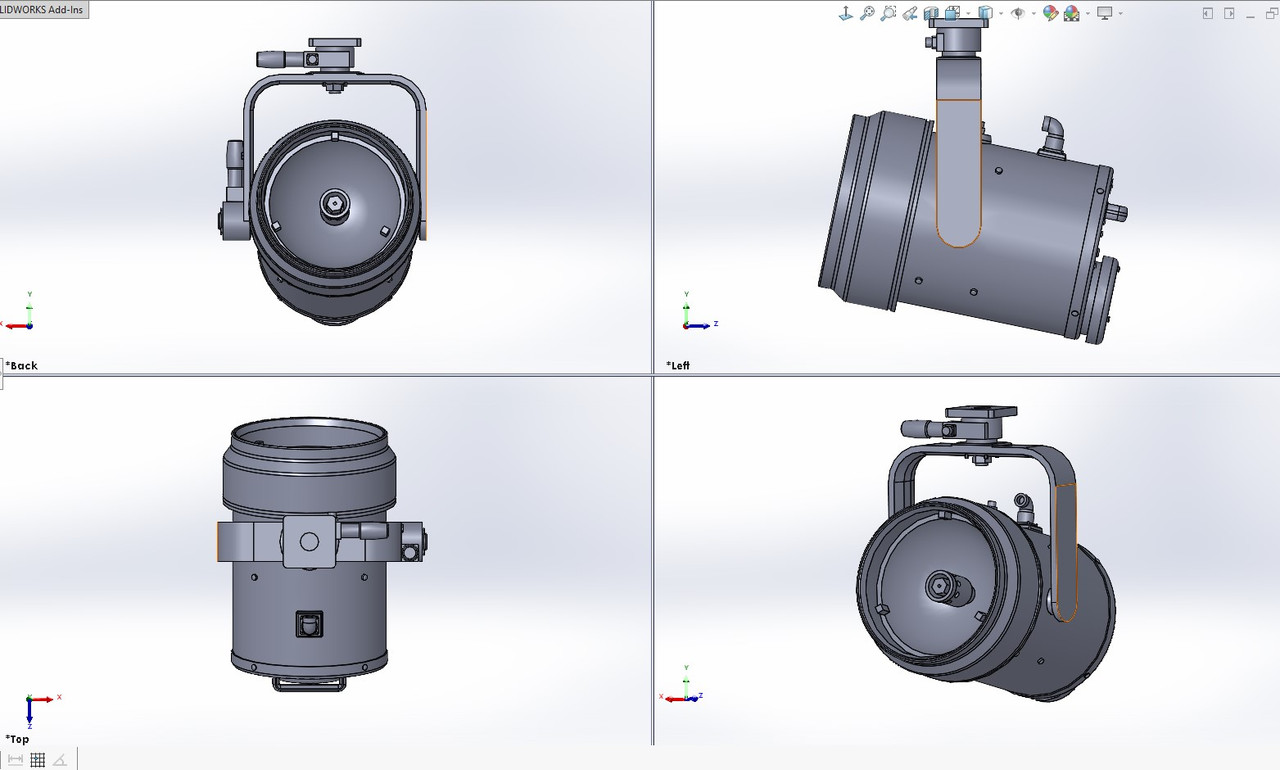This screenshot has width=1280, height=770.
Task: Select the Zoom to Area tool
Action: coord(888,13)
